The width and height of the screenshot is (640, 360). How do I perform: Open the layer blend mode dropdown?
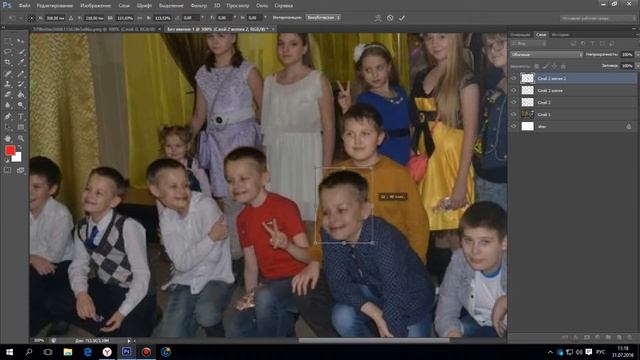click(546, 54)
